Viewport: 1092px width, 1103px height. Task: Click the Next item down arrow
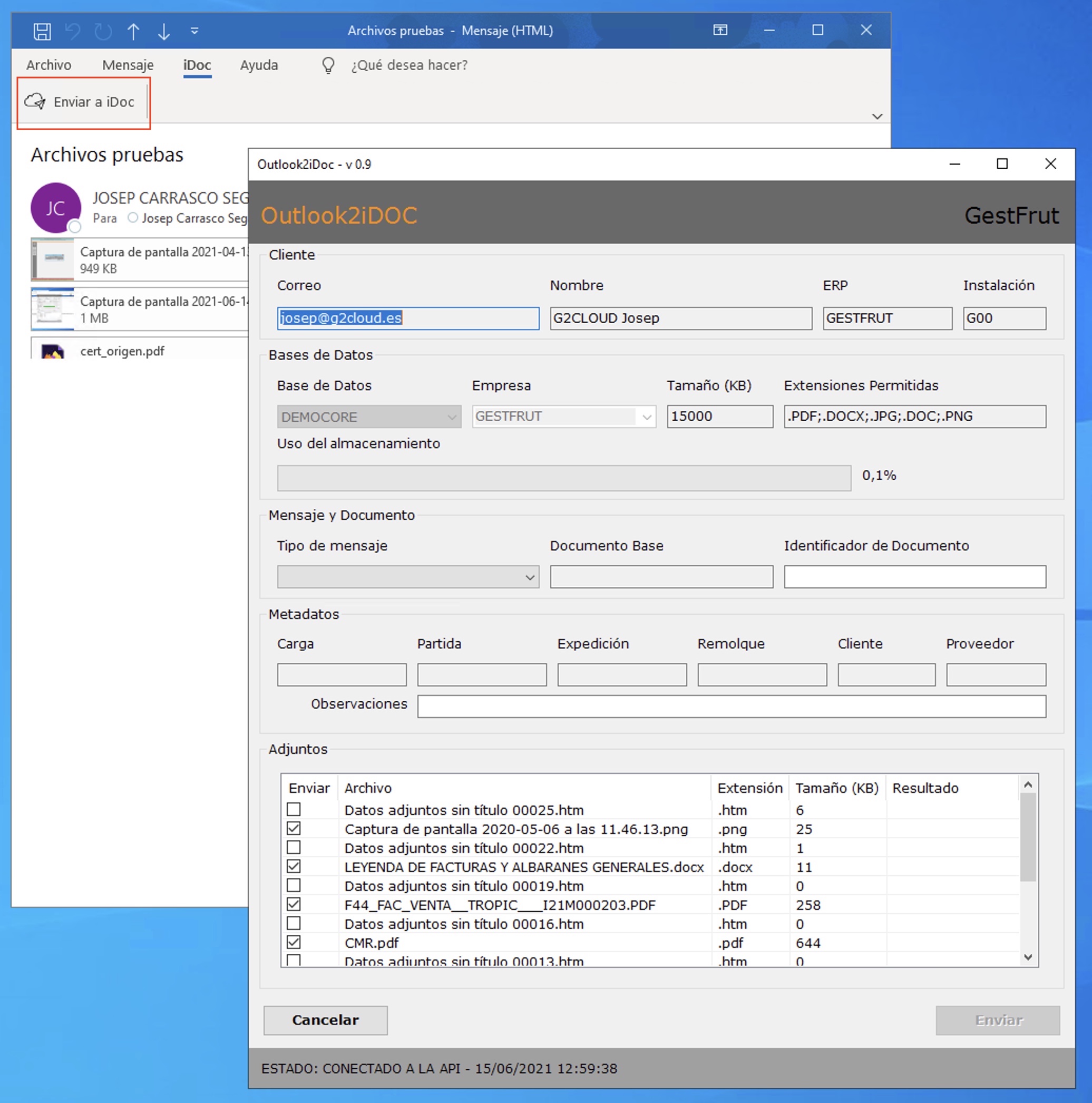click(x=164, y=31)
